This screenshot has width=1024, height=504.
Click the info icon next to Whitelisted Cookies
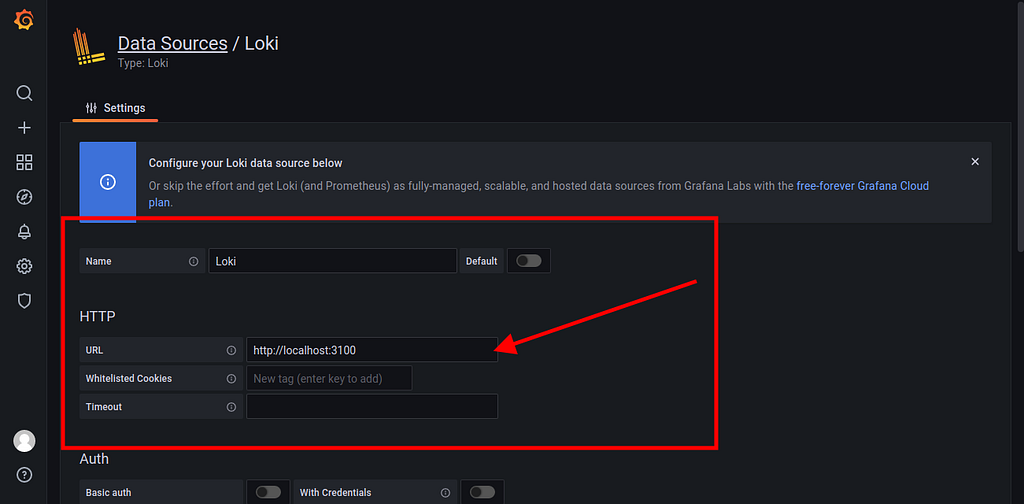(x=231, y=379)
